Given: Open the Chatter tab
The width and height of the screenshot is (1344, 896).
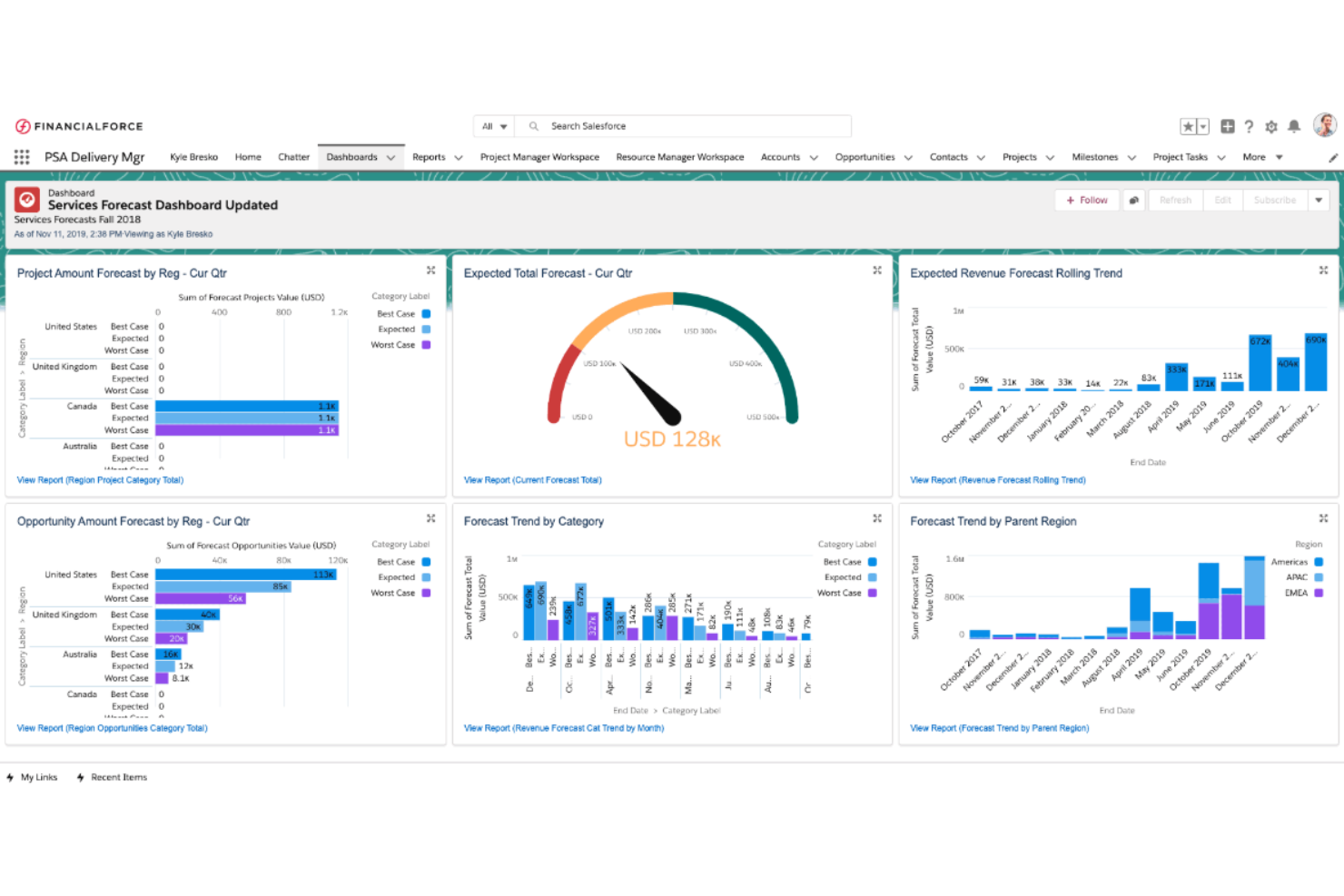Looking at the screenshot, I should tap(293, 156).
